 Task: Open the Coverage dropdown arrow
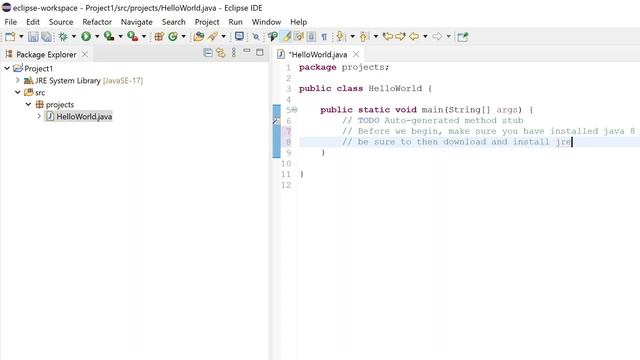[120, 37]
